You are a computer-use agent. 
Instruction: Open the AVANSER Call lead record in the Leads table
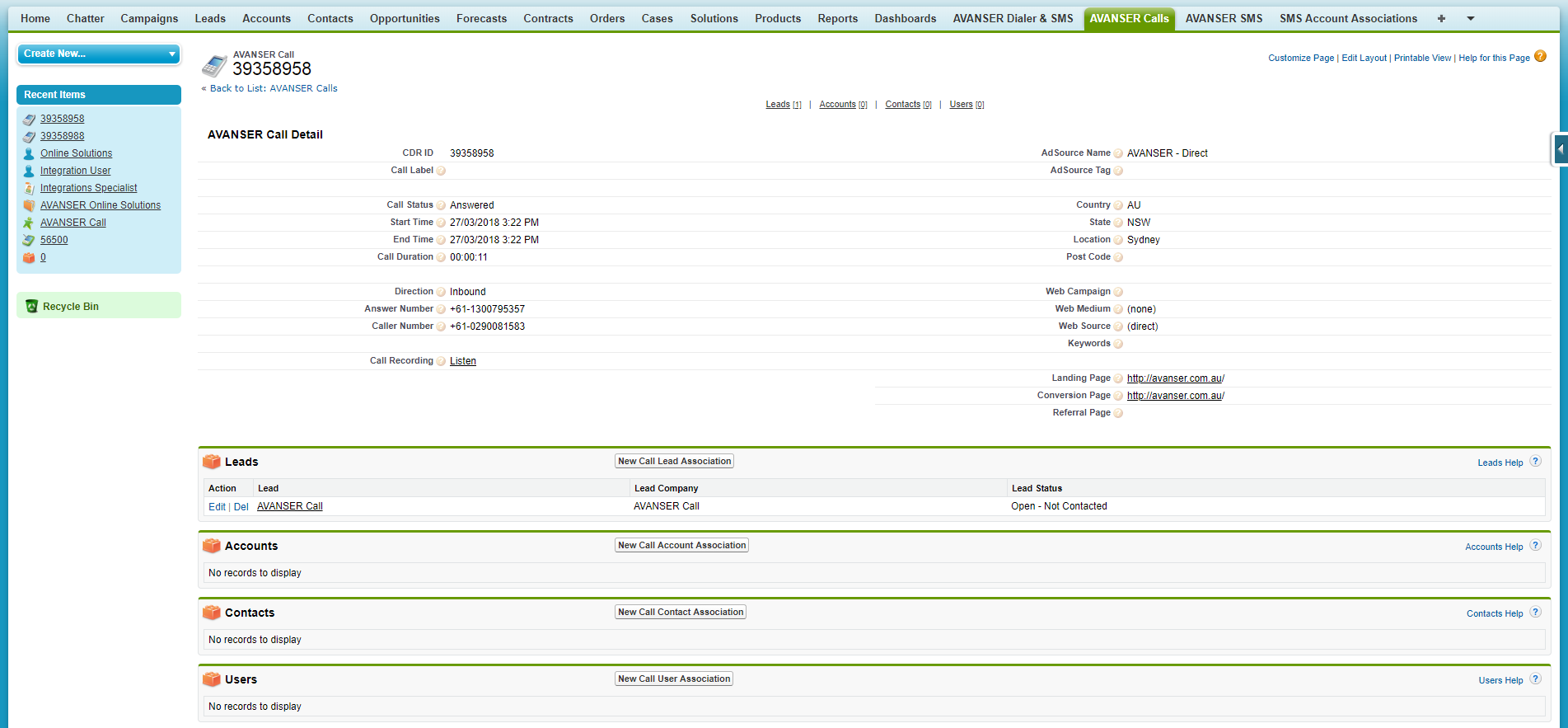pos(290,506)
